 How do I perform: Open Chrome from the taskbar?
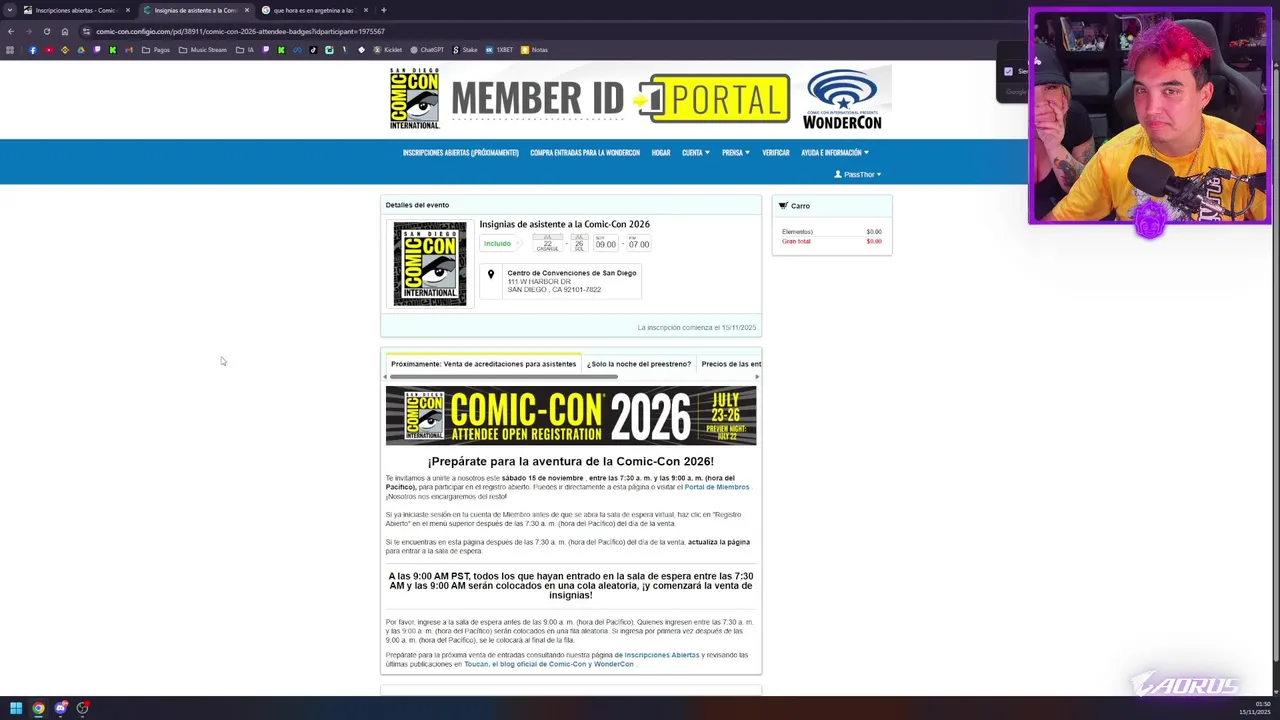coord(38,708)
